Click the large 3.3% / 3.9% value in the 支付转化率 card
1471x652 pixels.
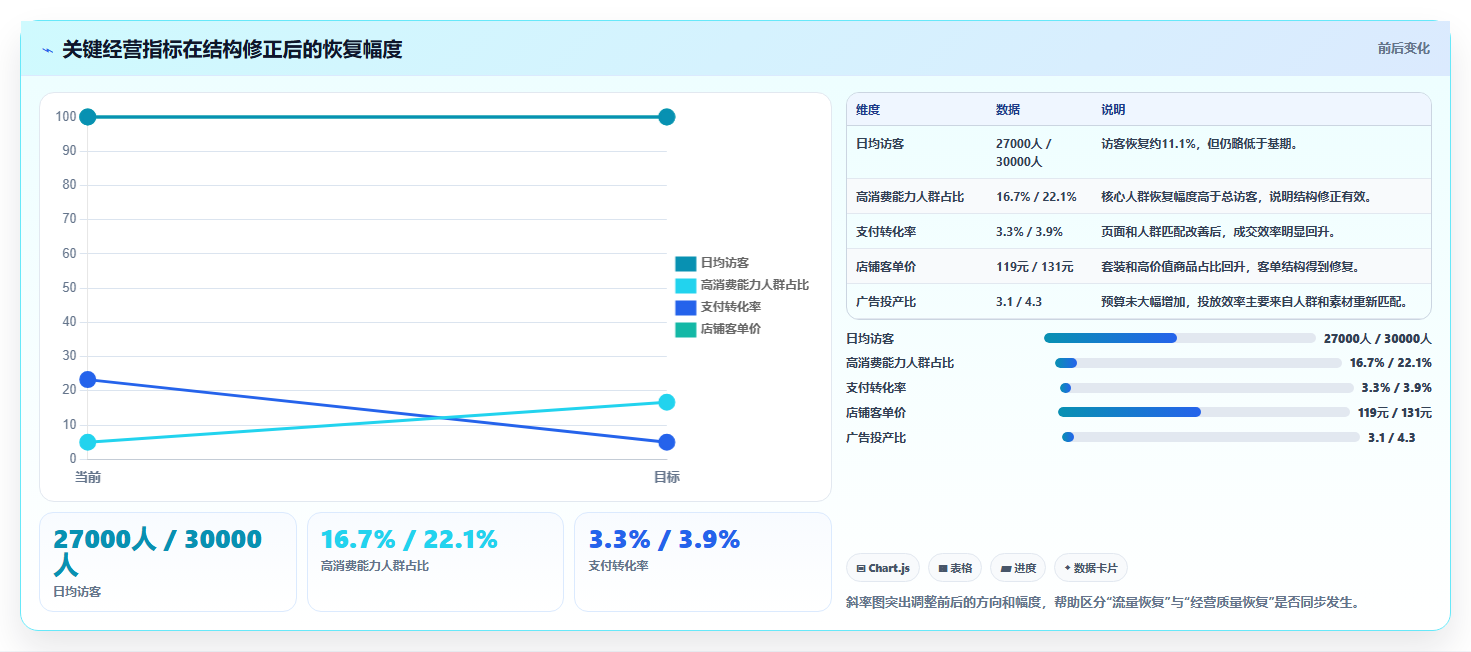[664, 540]
